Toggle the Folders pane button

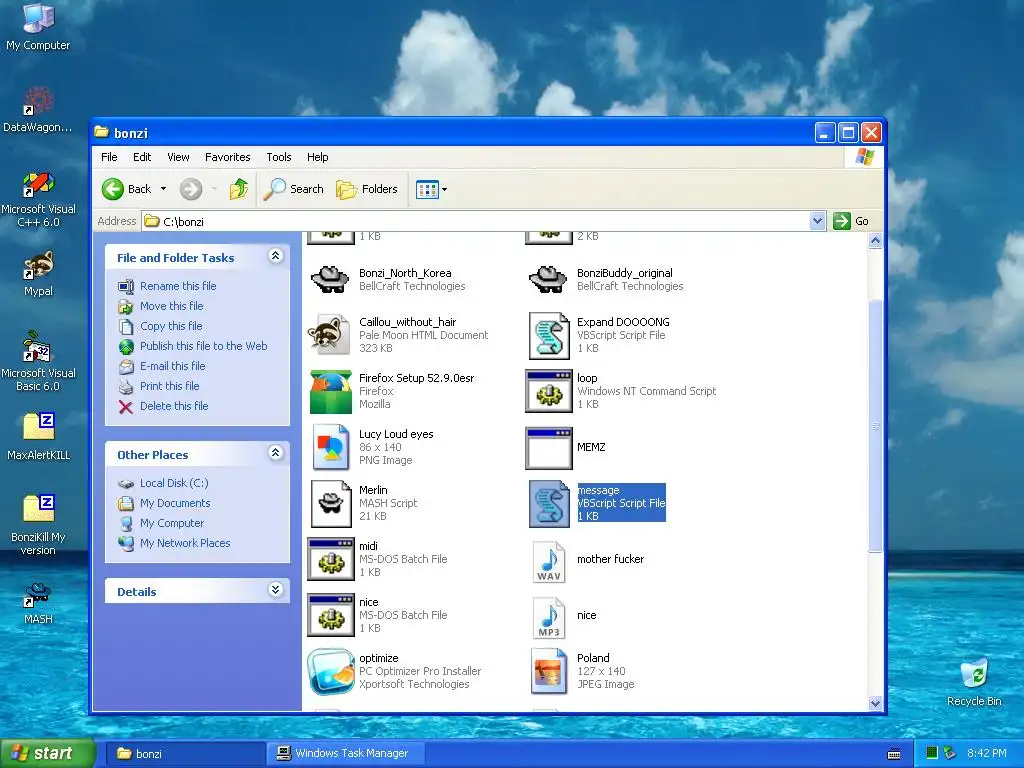pyautogui.click(x=367, y=189)
